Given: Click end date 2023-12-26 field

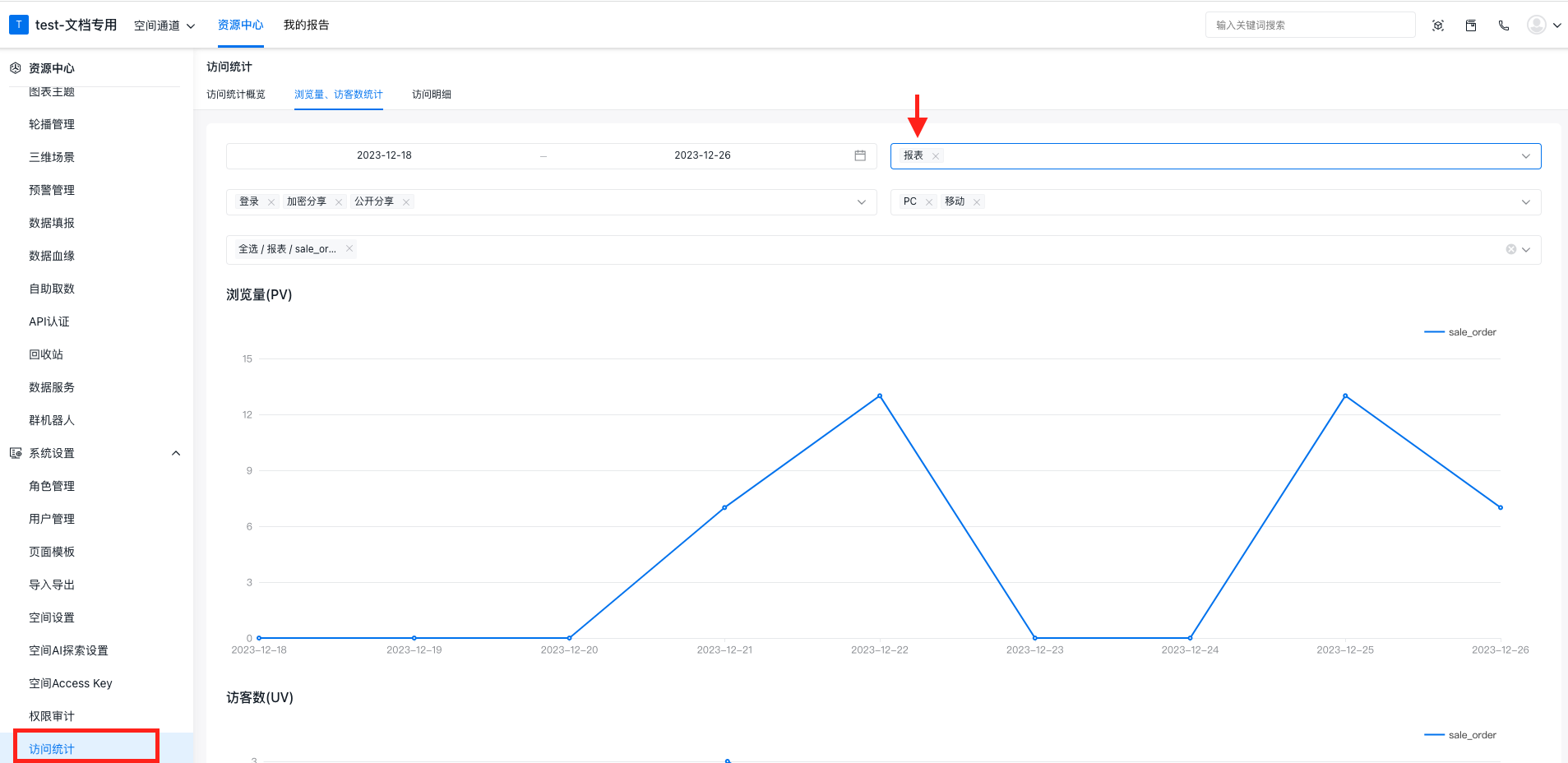Looking at the screenshot, I should pyautogui.click(x=702, y=155).
